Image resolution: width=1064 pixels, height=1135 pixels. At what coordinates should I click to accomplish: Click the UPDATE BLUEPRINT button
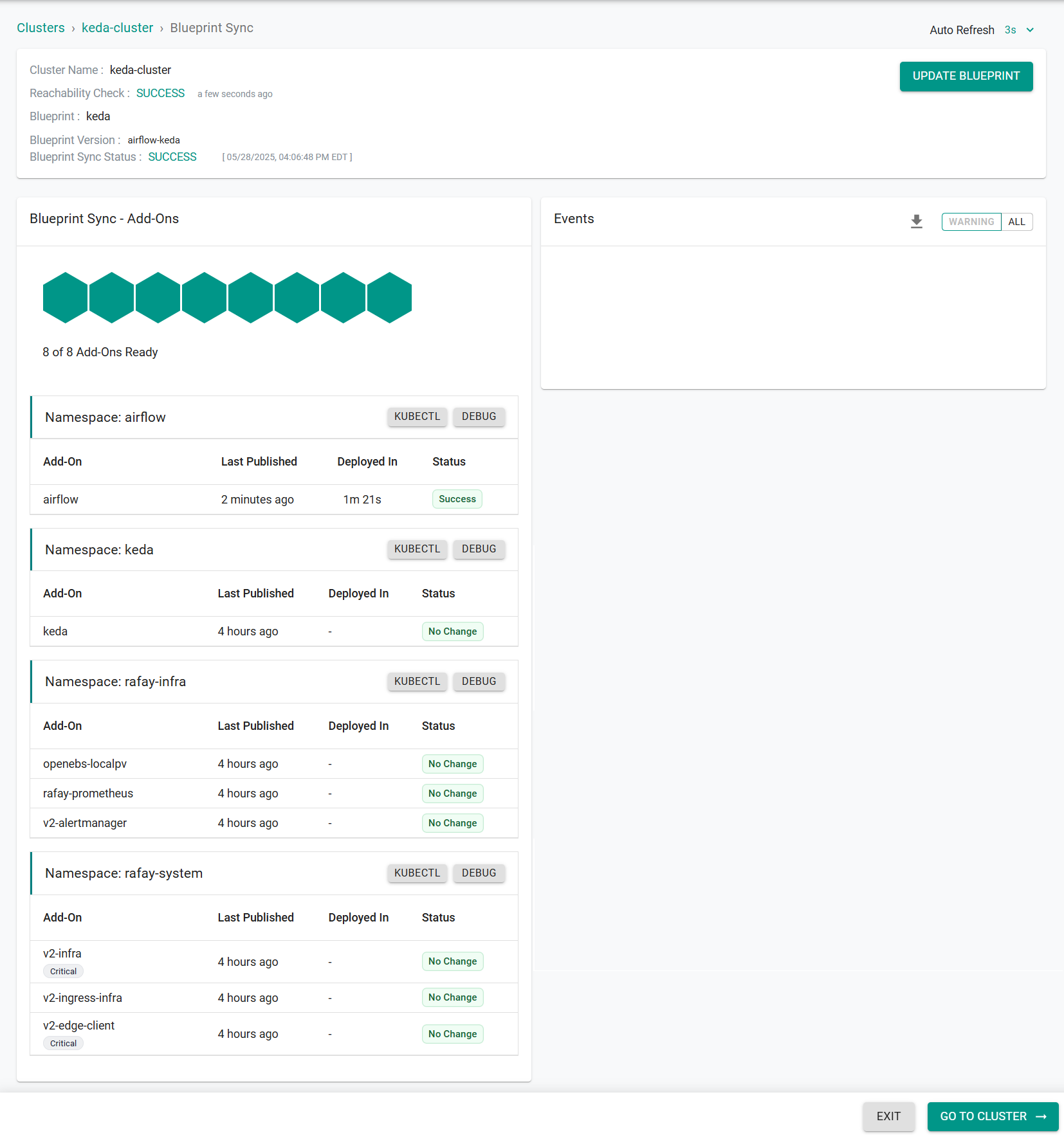tap(966, 76)
